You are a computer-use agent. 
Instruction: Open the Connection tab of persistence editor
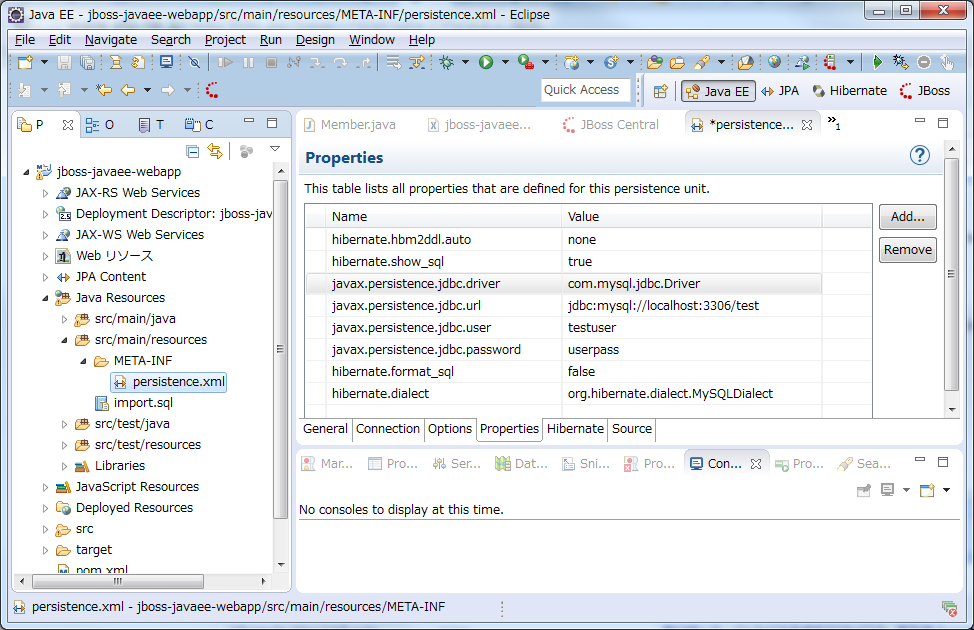388,429
